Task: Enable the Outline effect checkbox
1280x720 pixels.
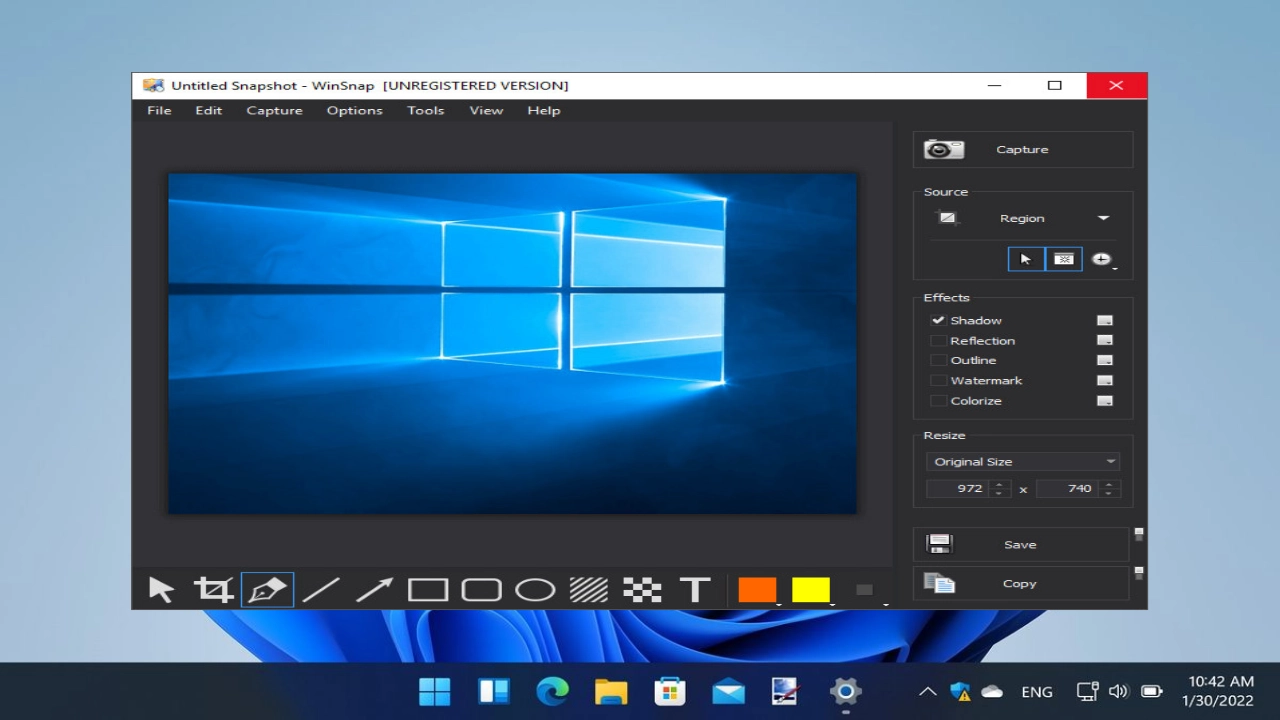Action: (938, 360)
